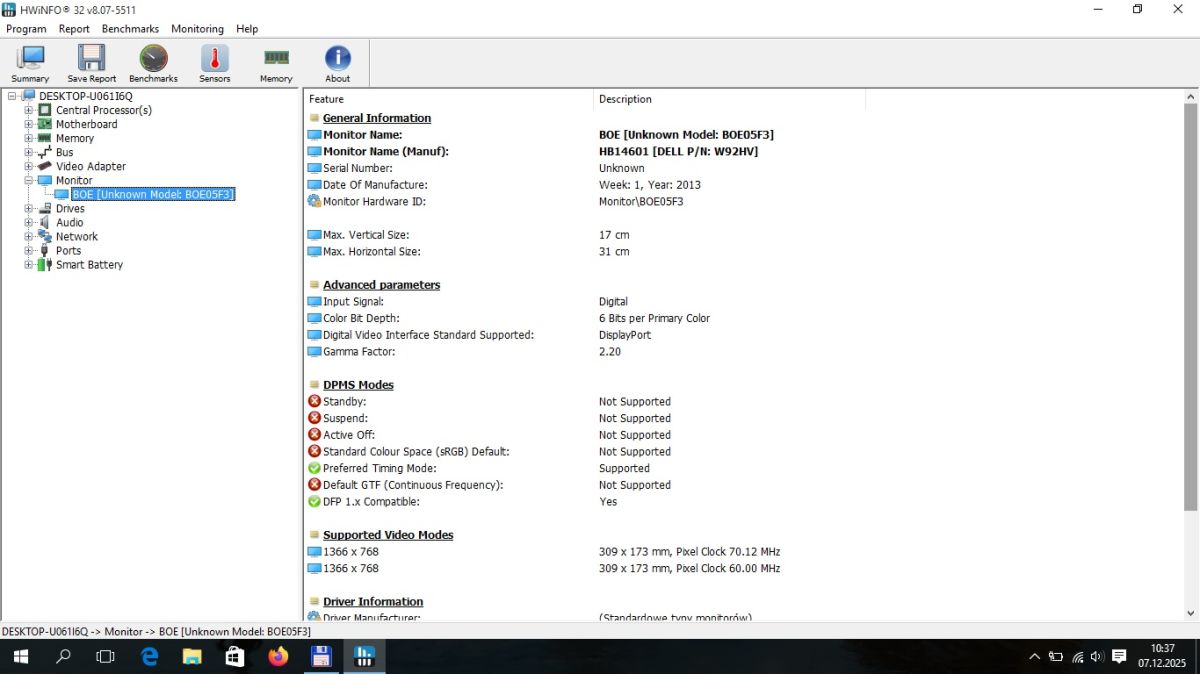Image resolution: width=1200 pixels, height=674 pixels.
Task: Show the About info icon
Action: click(338, 64)
